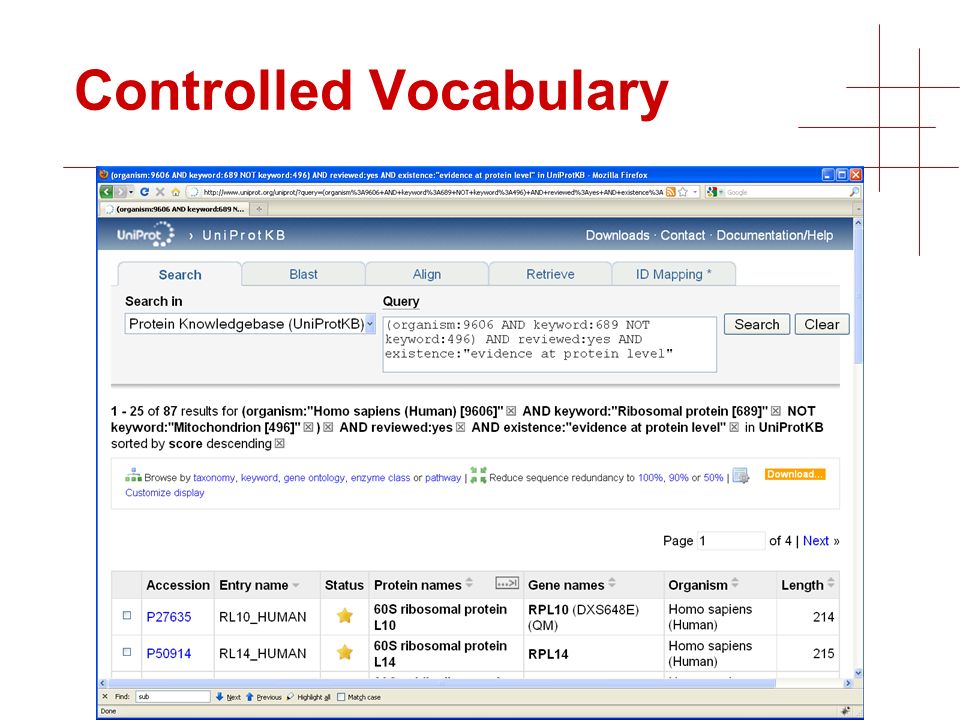Click the Query text box
The image size is (960, 720).
pos(549,344)
